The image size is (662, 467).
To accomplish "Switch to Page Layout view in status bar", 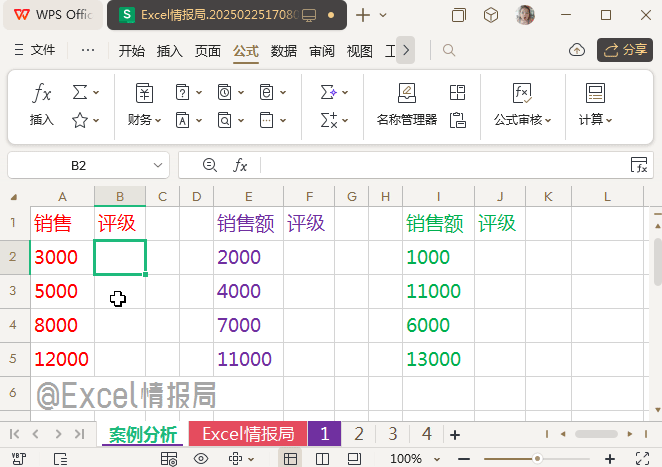I will click(x=322, y=459).
